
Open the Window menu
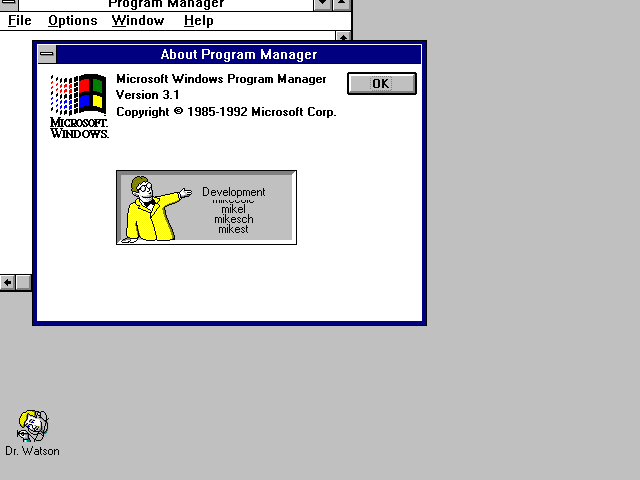(x=138, y=20)
